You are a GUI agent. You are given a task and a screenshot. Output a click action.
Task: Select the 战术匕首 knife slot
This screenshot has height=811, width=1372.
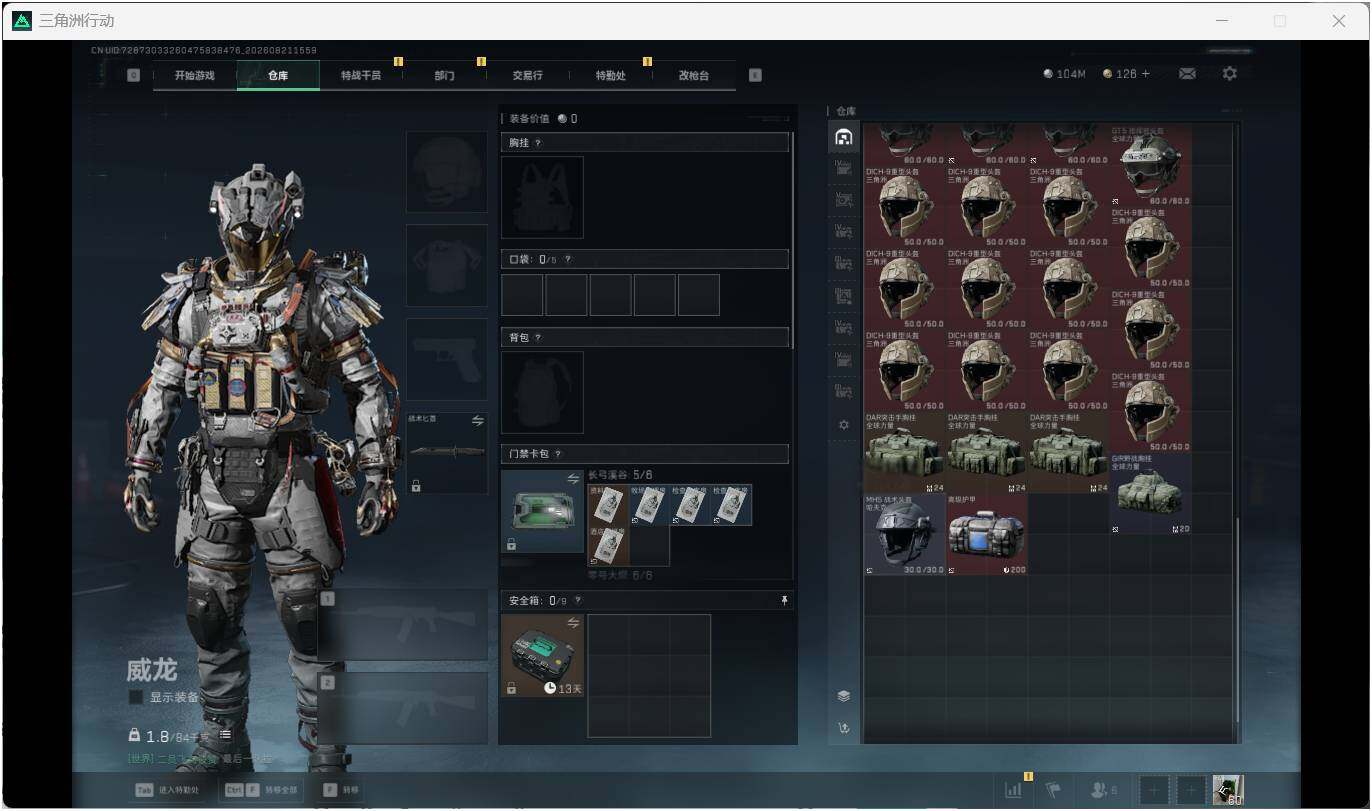(447, 453)
